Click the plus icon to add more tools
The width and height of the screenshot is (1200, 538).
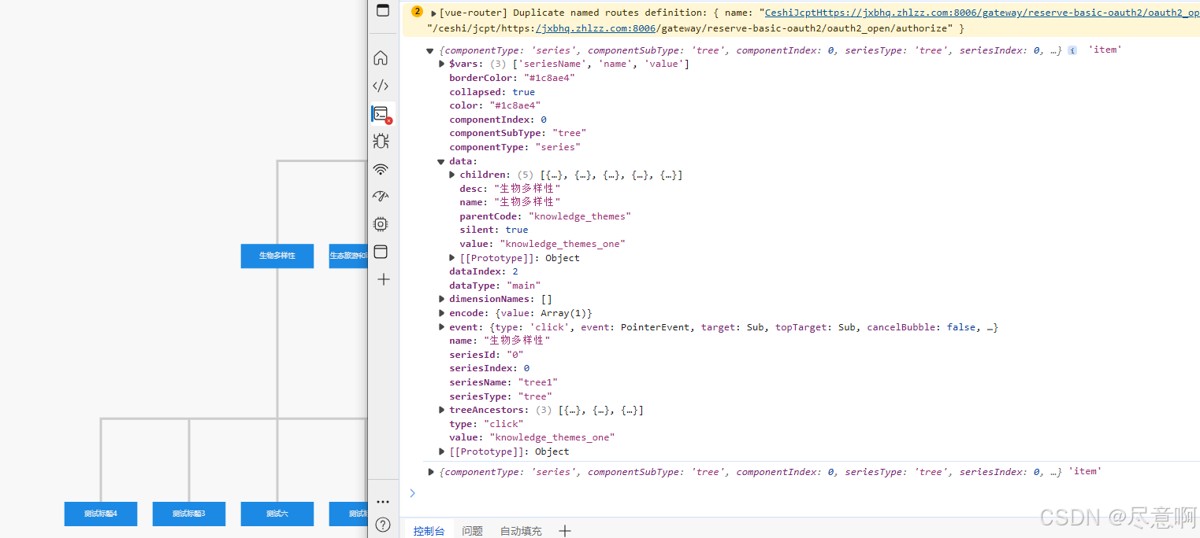383,280
